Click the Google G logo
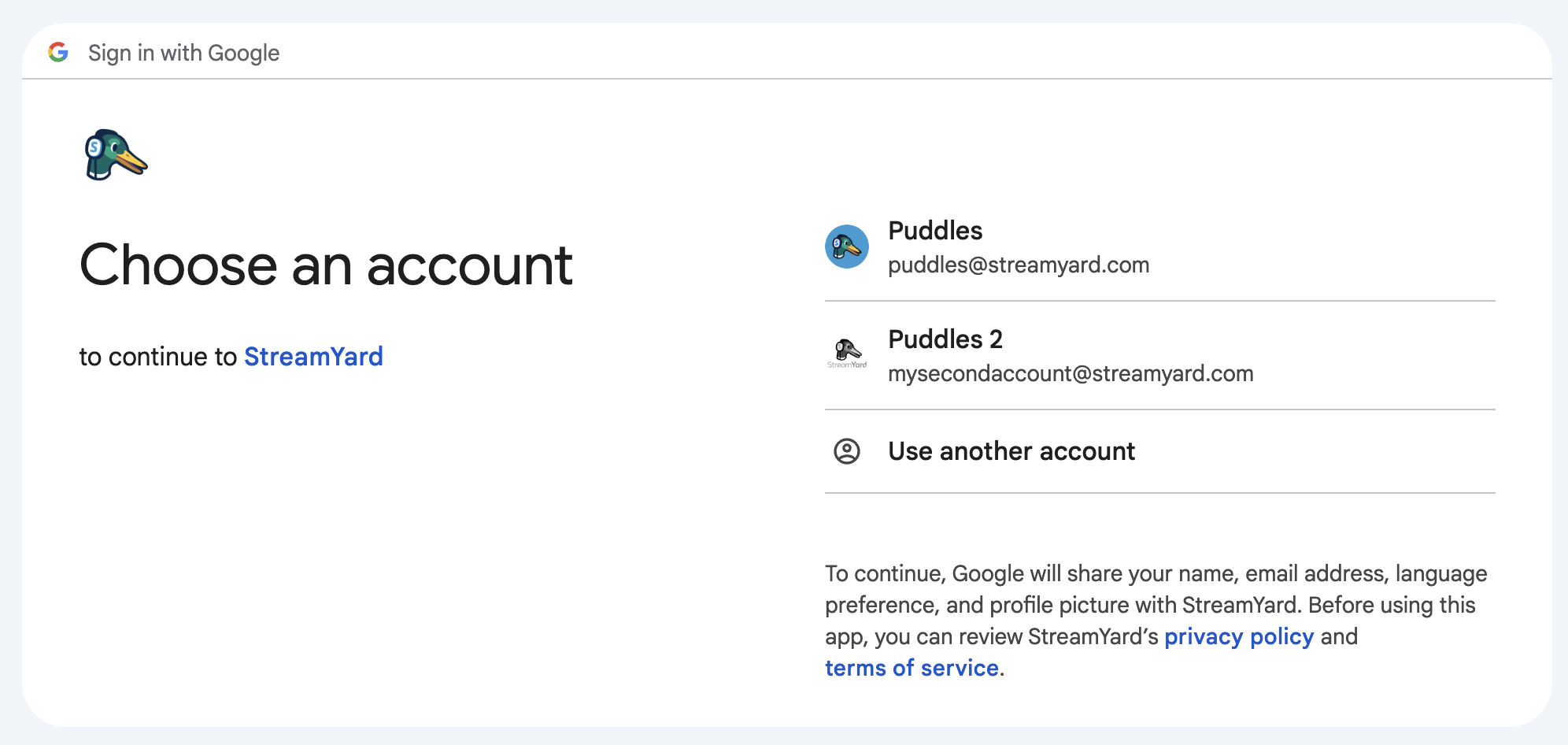The image size is (1568, 745). [x=58, y=52]
